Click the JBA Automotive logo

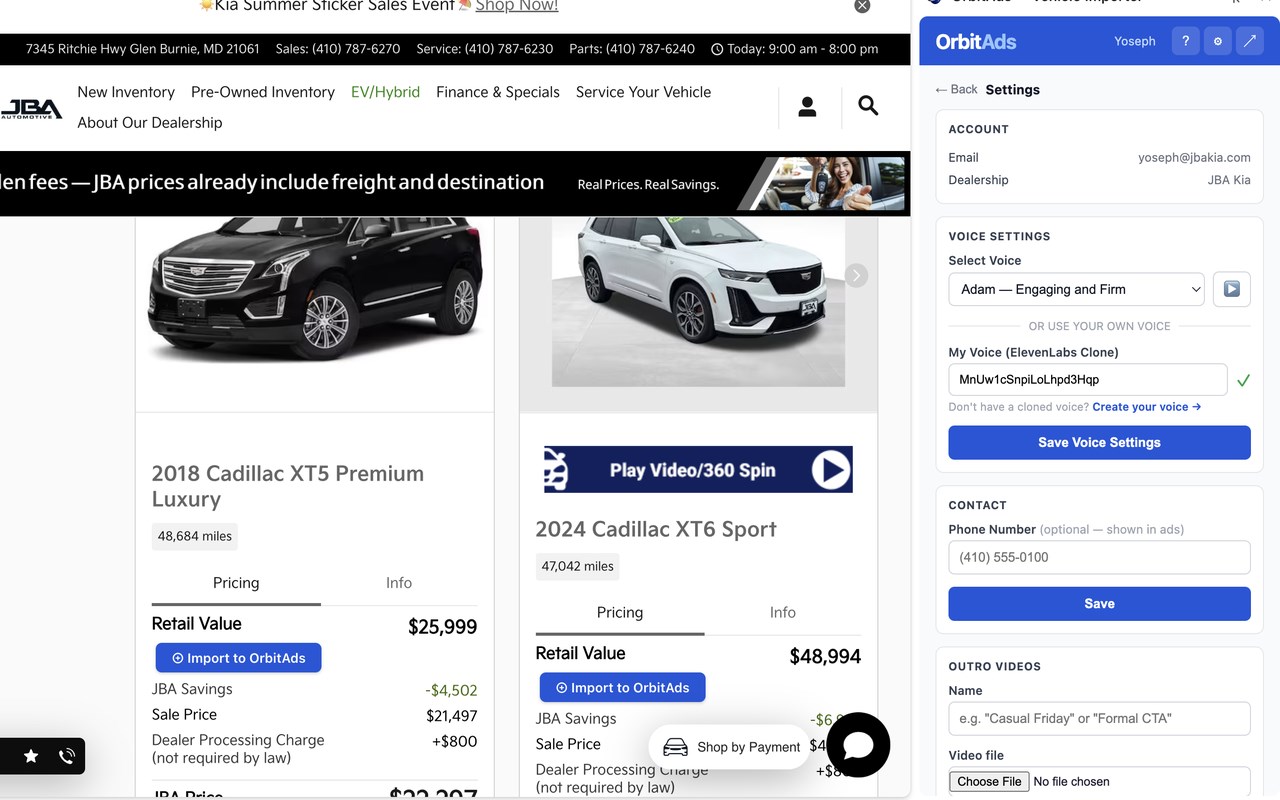point(32,108)
